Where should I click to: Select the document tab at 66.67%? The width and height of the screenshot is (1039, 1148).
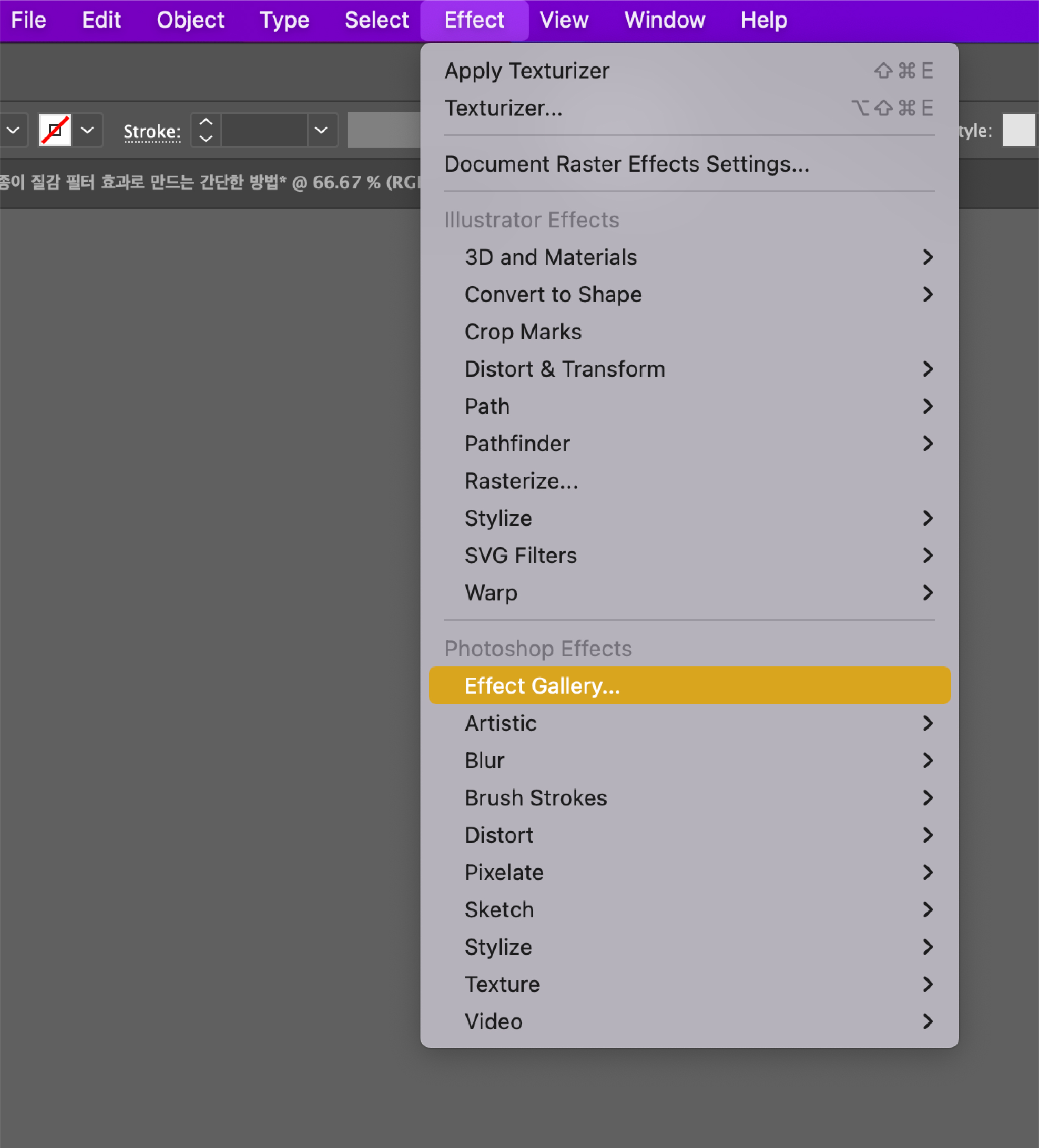click(x=209, y=182)
